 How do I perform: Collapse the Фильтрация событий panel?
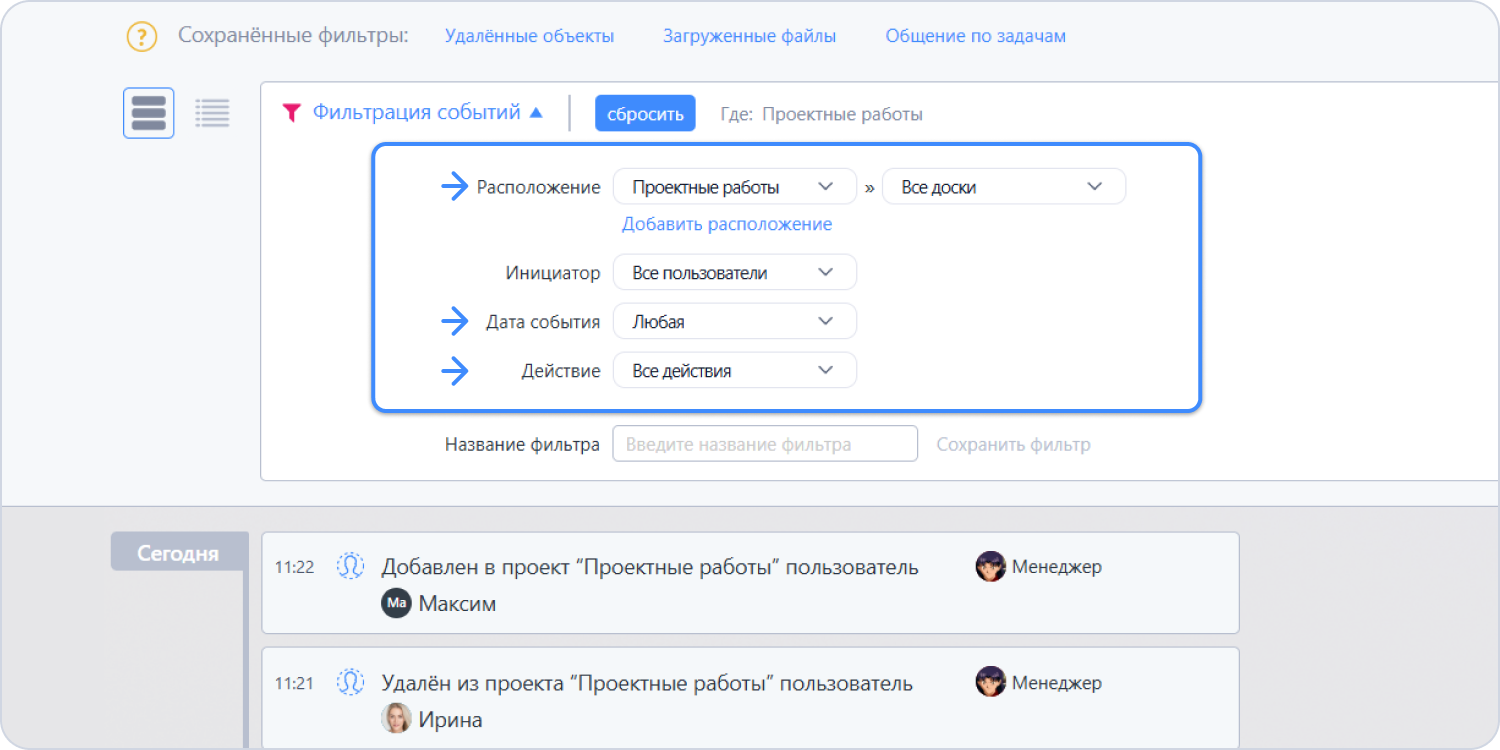click(427, 113)
